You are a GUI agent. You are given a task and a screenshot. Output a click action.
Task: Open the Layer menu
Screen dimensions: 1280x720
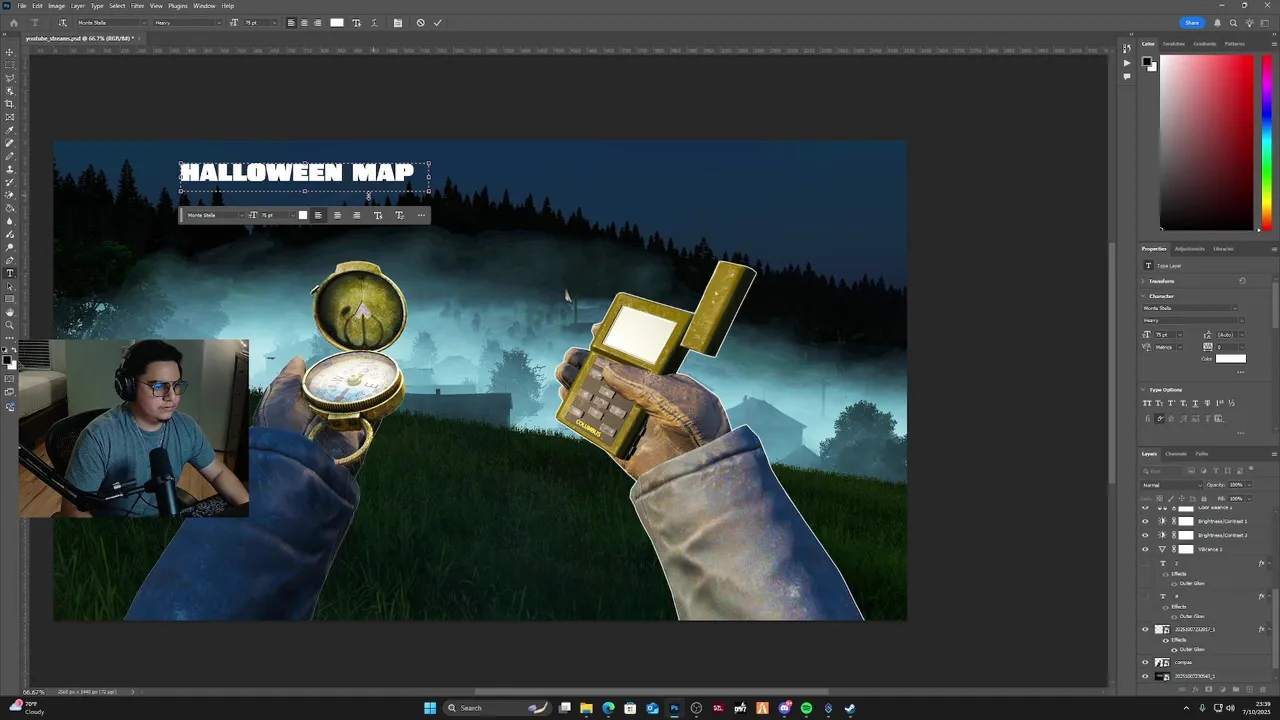coord(77,6)
